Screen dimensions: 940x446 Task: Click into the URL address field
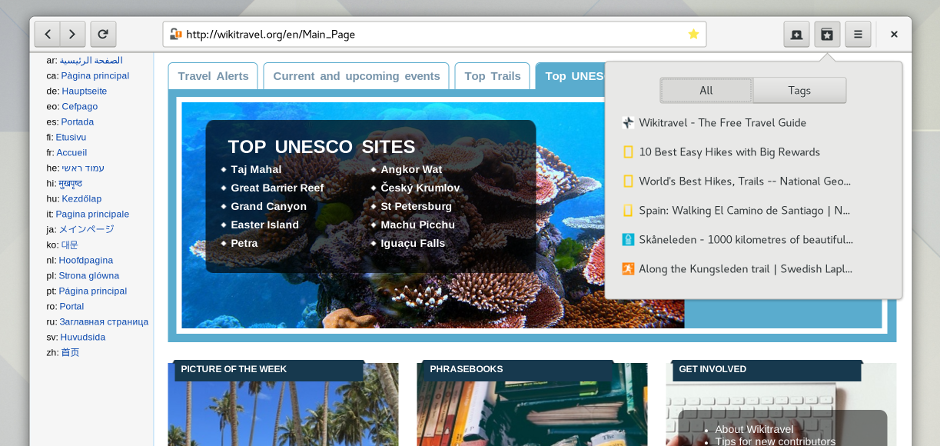coord(430,34)
